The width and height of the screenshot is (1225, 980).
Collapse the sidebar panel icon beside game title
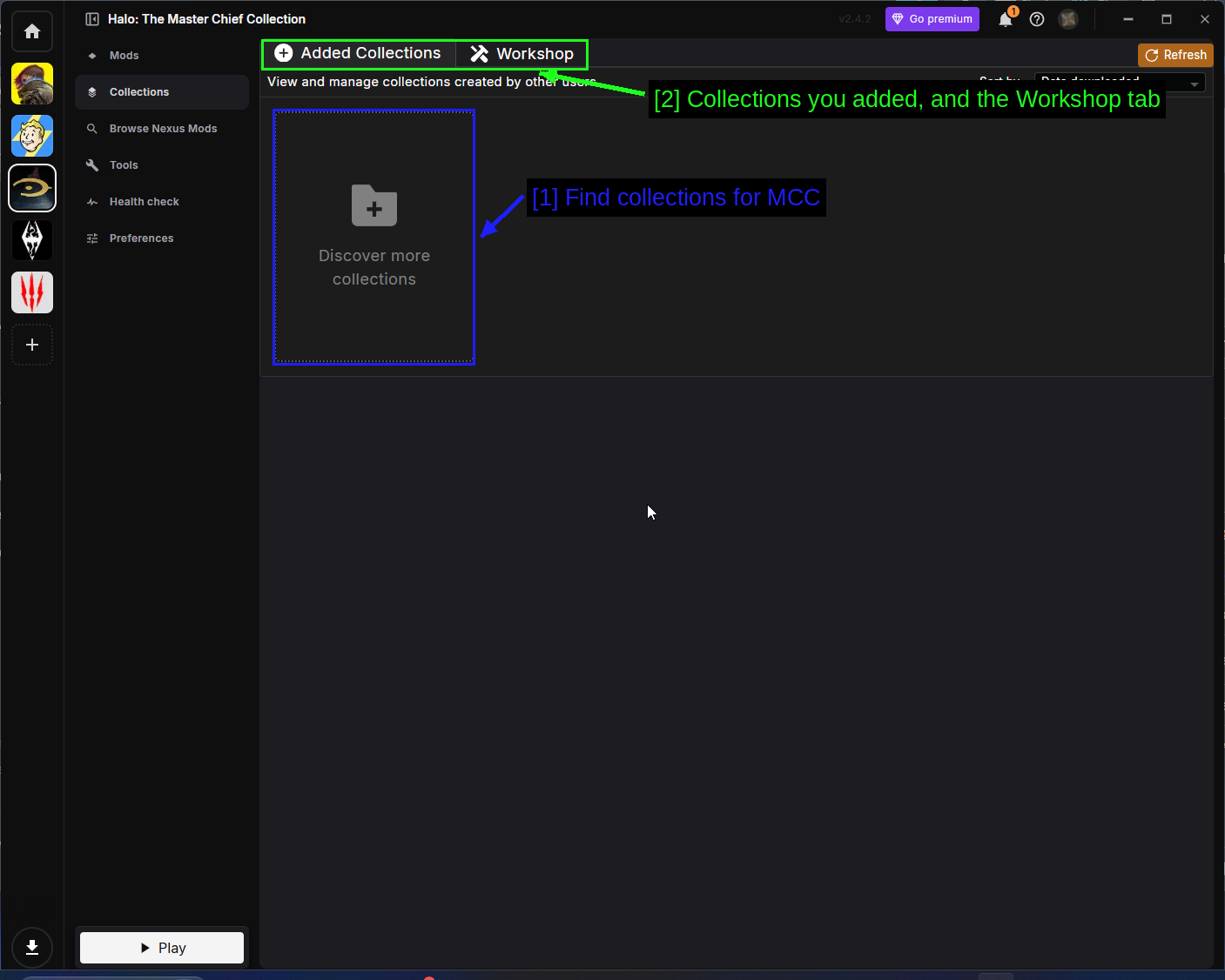(92, 19)
